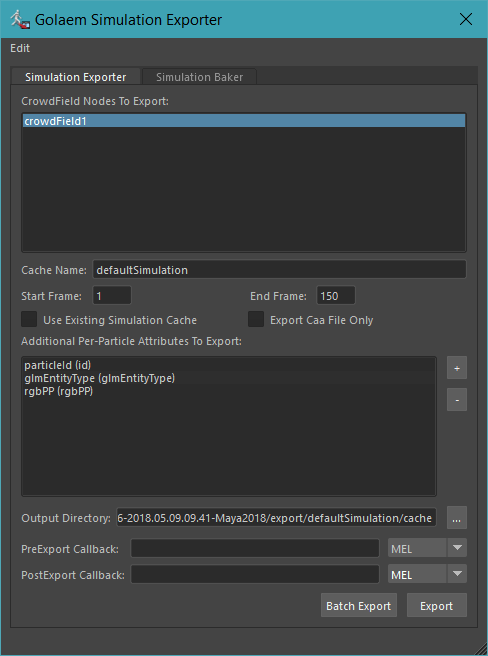488x656 pixels.
Task: Switch to the Simulation Baker tab
Action: (x=199, y=77)
